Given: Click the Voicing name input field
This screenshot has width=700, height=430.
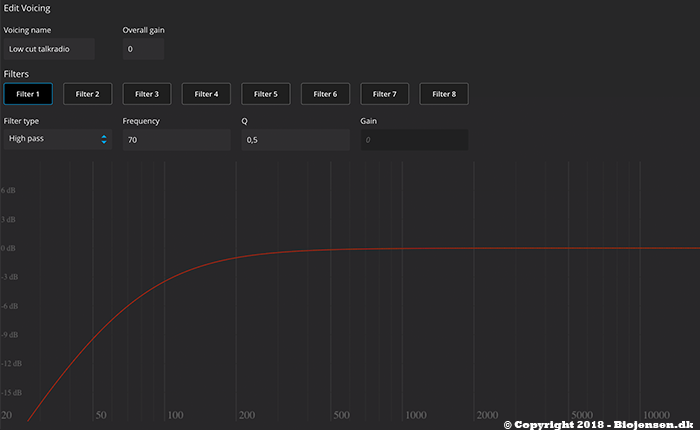Looking at the screenshot, I should click(x=49, y=49).
